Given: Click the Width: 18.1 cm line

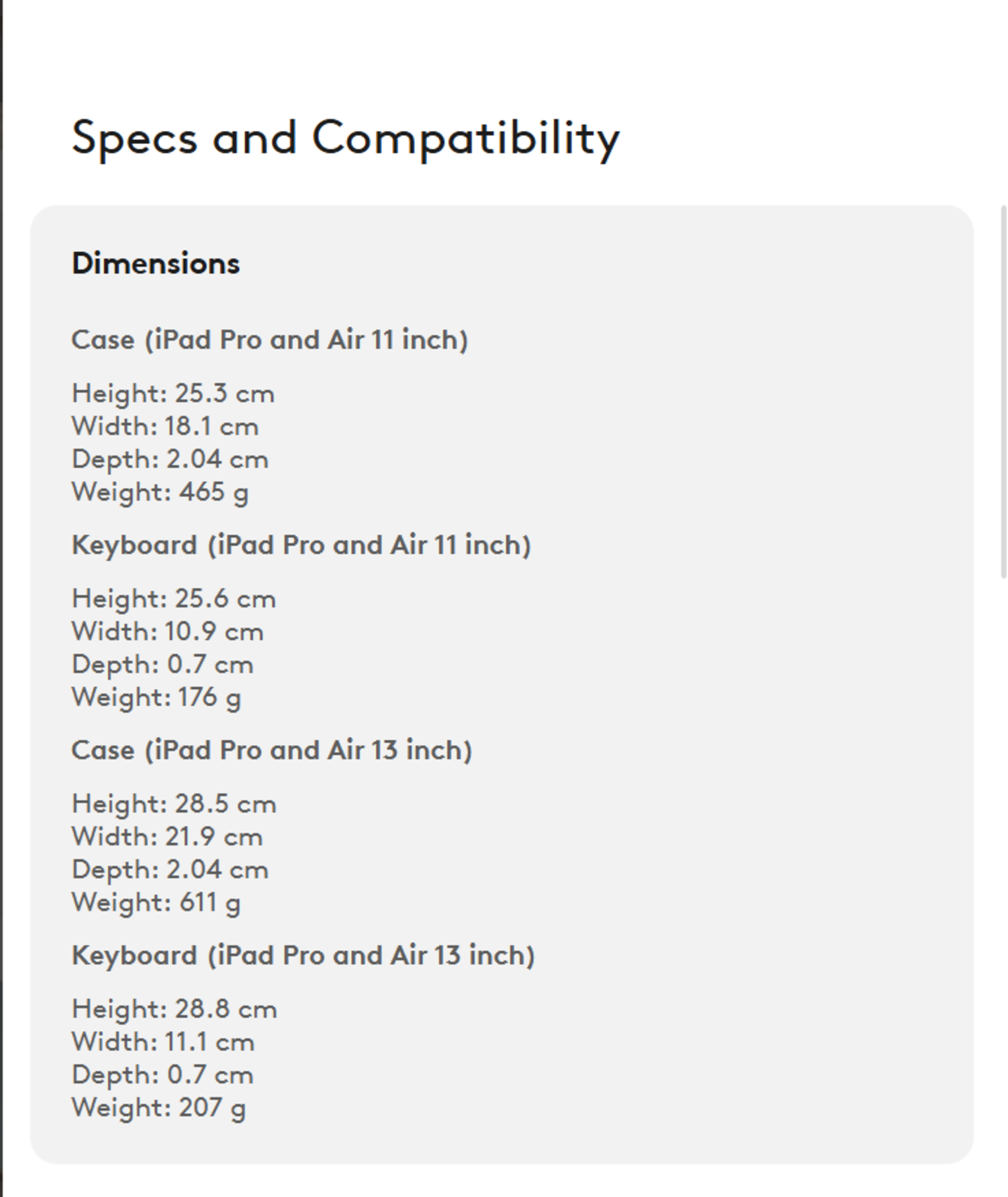Looking at the screenshot, I should [x=165, y=426].
